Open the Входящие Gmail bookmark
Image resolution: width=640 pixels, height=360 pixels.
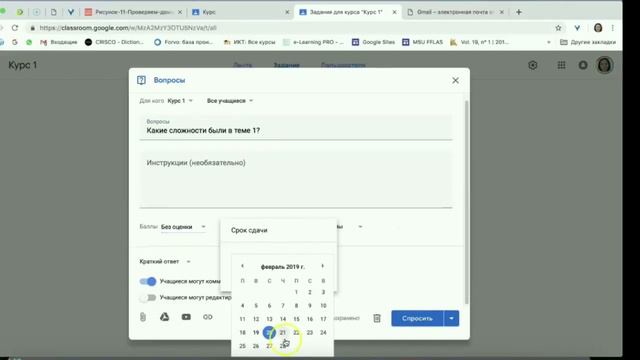pyautogui.click(x=59, y=42)
